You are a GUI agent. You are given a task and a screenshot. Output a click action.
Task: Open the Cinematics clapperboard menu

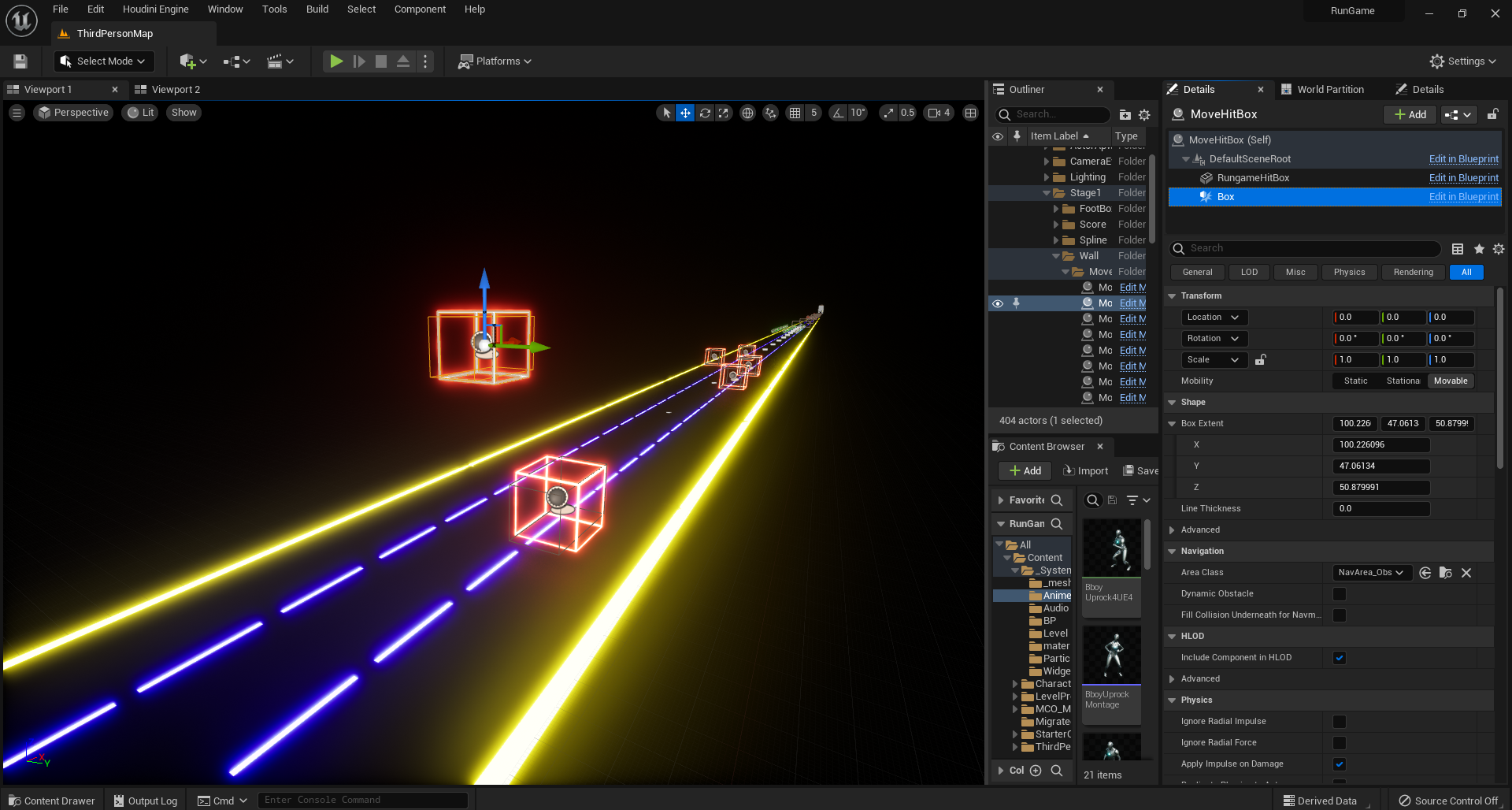coord(280,61)
